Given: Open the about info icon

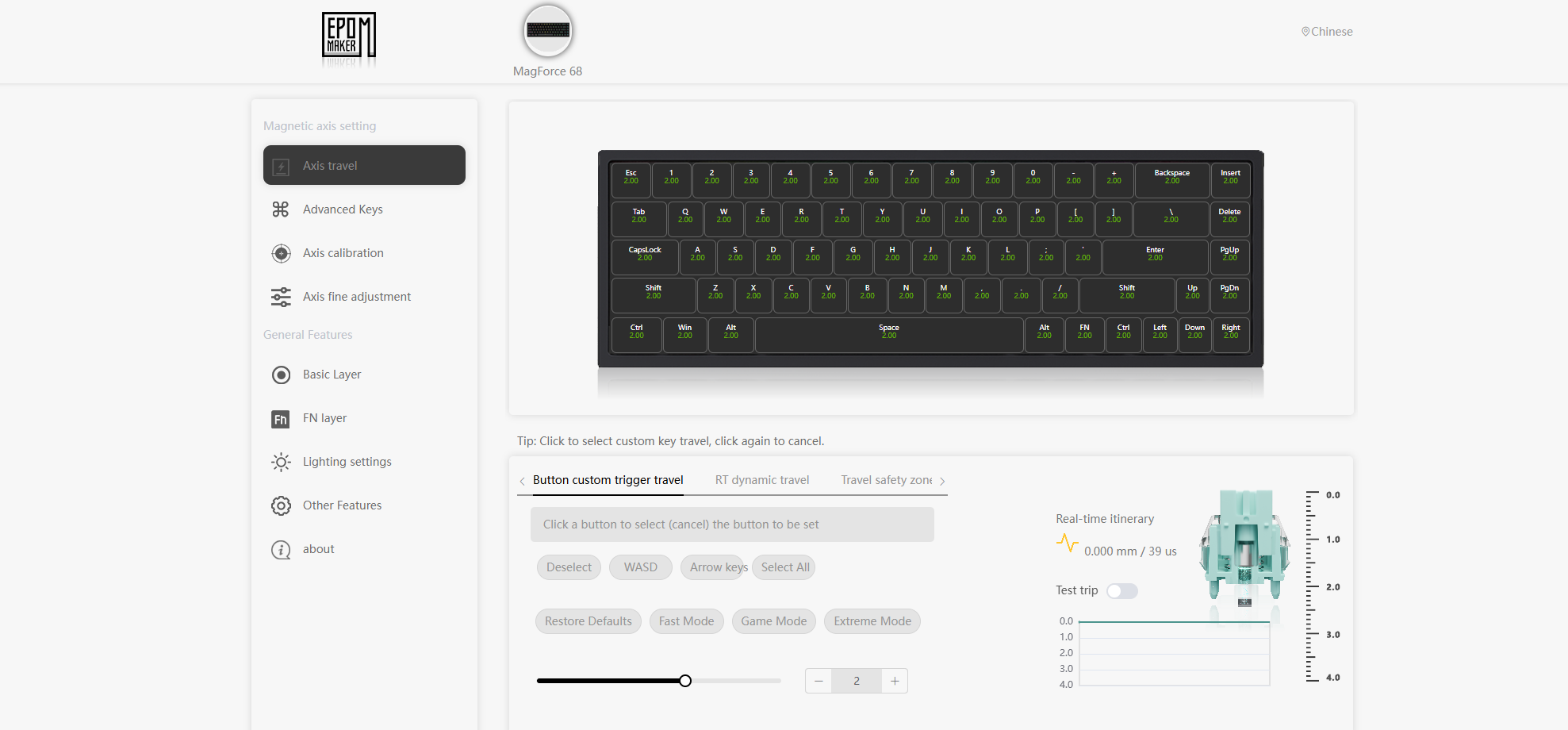Looking at the screenshot, I should (x=281, y=549).
